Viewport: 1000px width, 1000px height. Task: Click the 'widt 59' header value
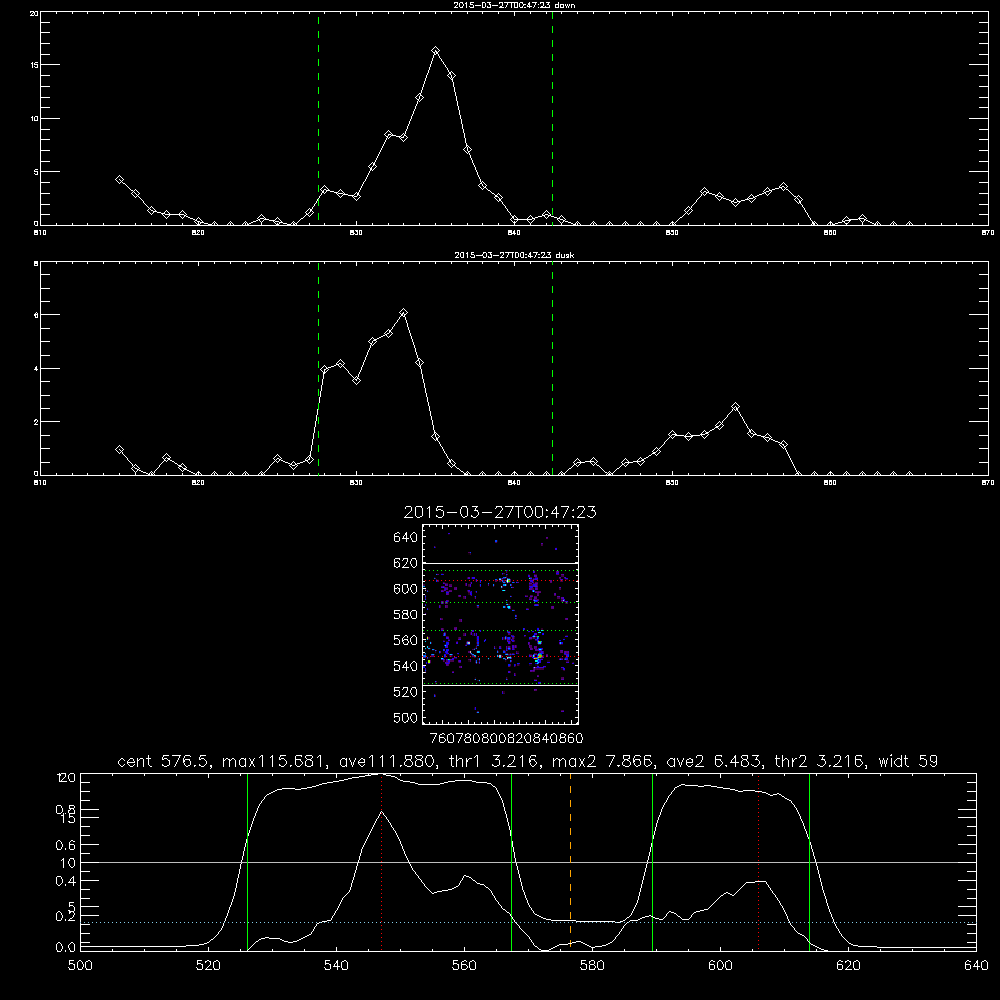(908, 761)
